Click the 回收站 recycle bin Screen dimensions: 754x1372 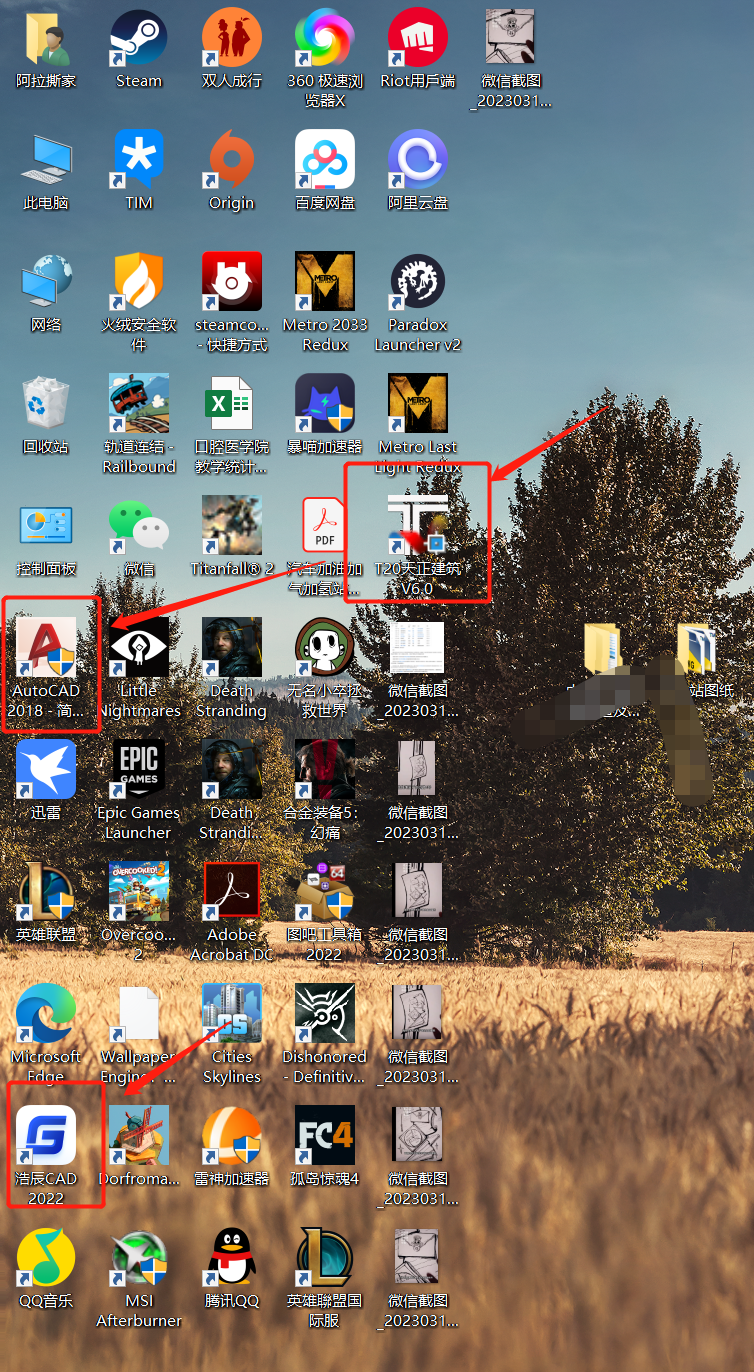46,404
